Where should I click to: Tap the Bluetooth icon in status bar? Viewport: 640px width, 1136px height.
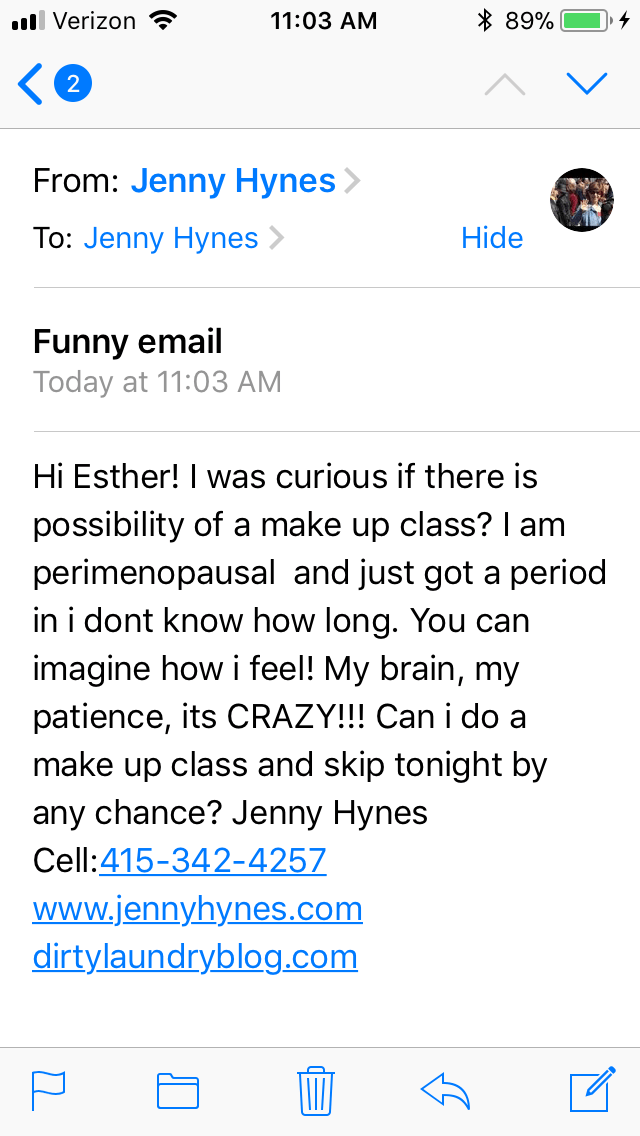click(x=485, y=20)
